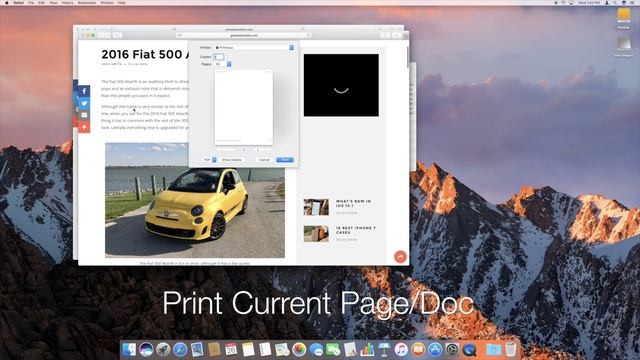Open the Help menu
This screenshot has width=640, height=360.
coord(122,2)
